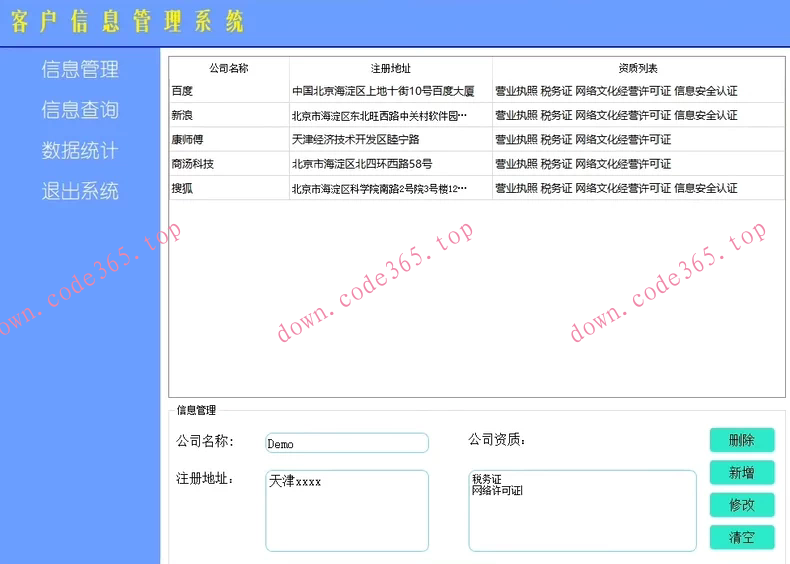Screen dimensions: 790x564
Task: Select the 商汤科技 company row
Action: pos(477,163)
